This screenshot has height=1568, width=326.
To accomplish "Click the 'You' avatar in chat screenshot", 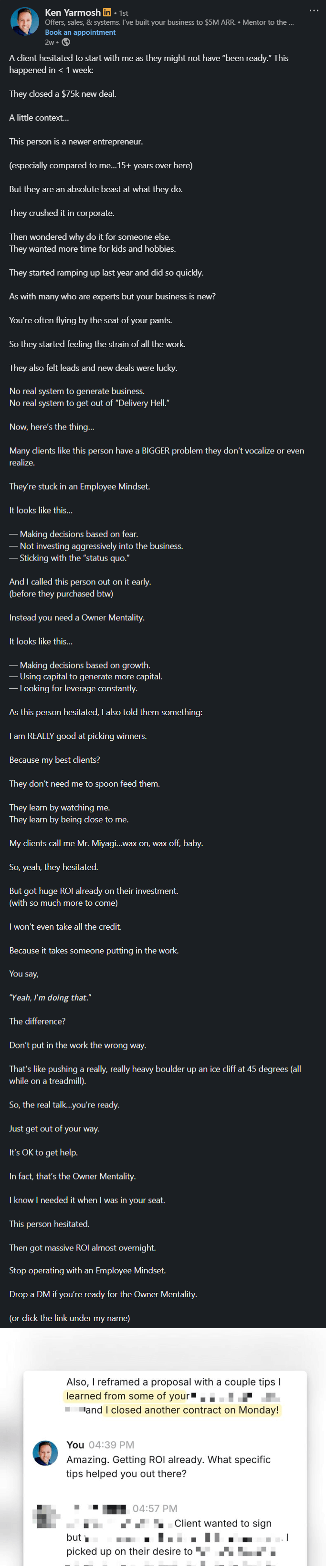I will tap(45, 1453).
